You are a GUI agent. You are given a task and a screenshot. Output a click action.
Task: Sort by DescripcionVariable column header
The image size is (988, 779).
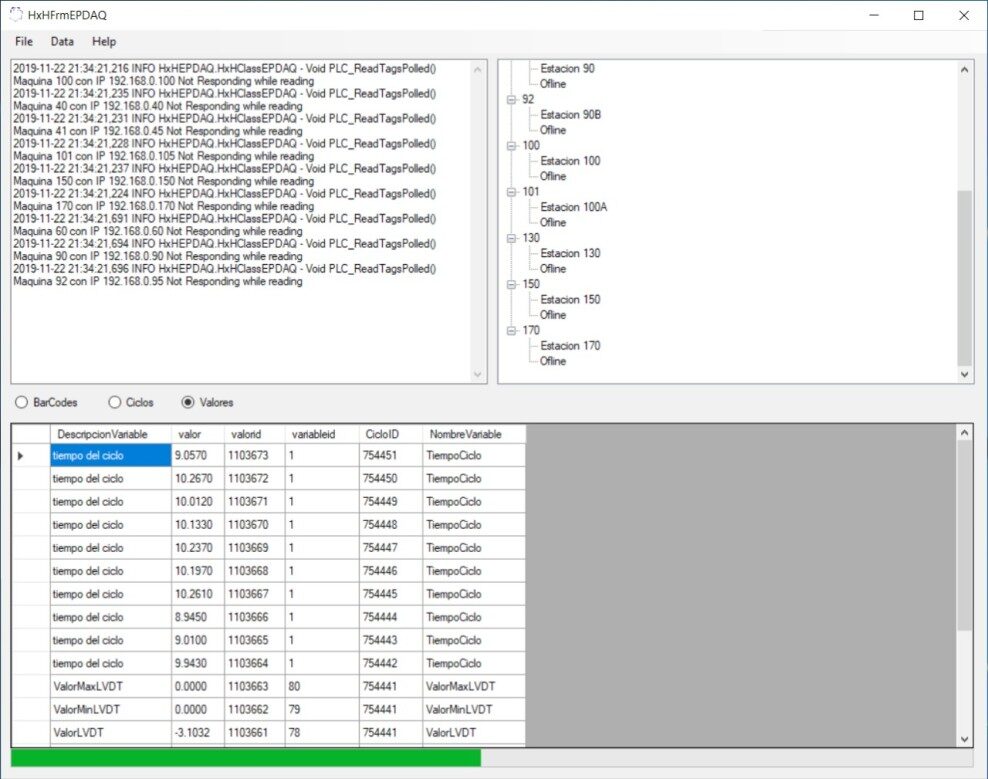point(110,434)
